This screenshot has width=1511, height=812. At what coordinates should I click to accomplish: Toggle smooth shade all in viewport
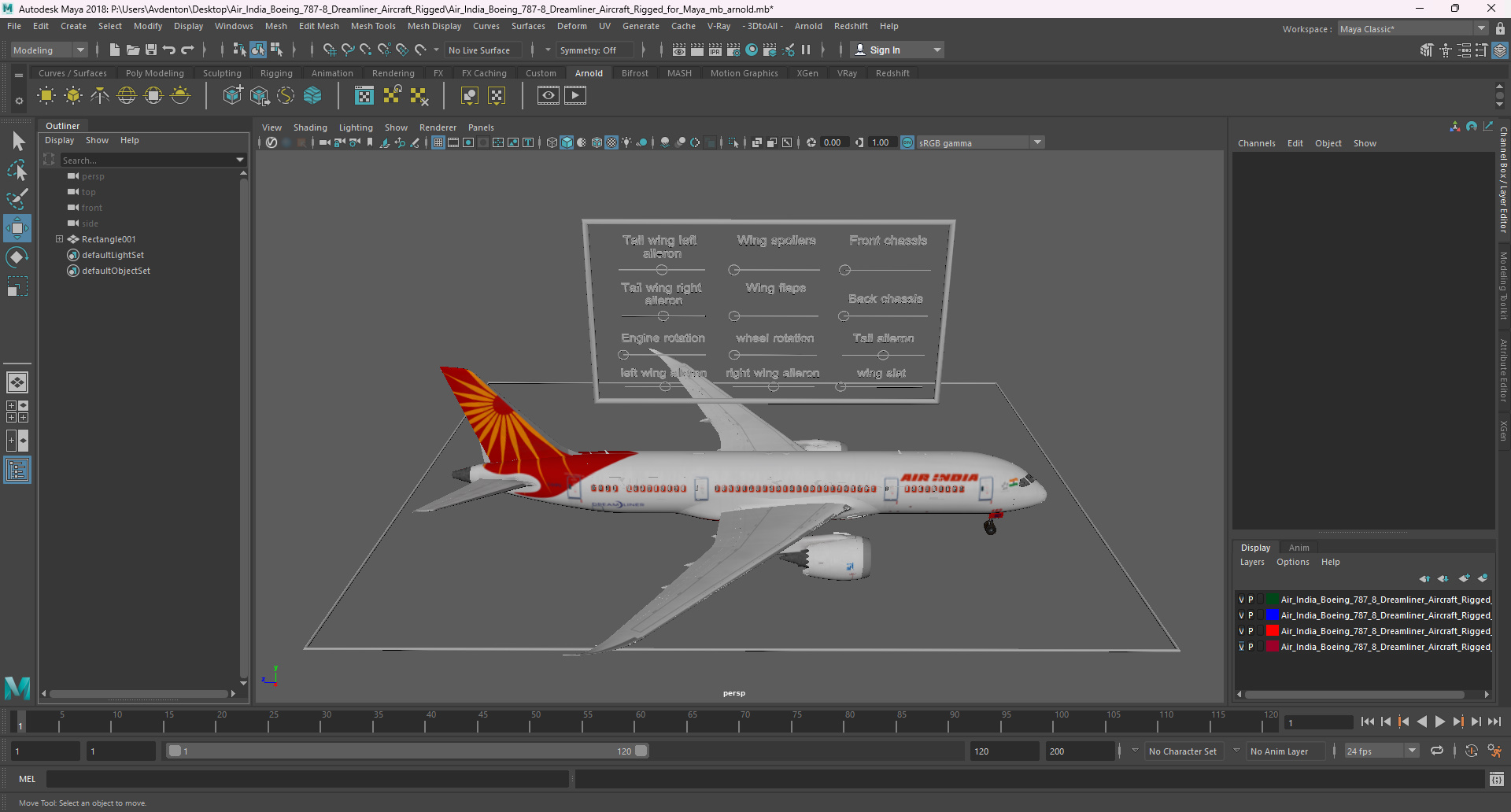point(567,142)
